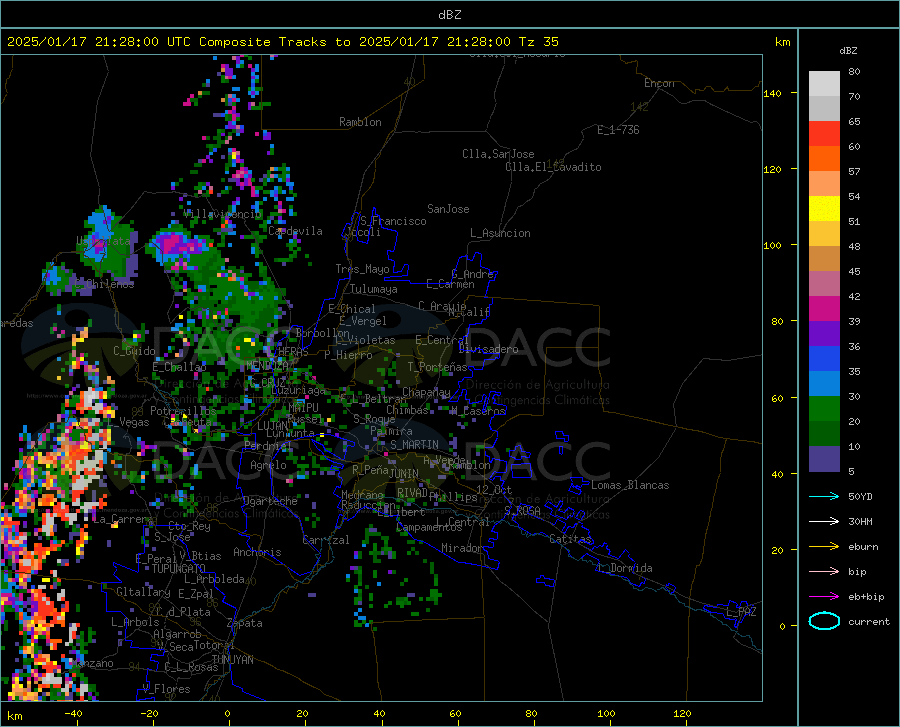Viewport: 900px width, 727px height.
Task: Click the Gltallary label on map
Action: tap(143, 592)
